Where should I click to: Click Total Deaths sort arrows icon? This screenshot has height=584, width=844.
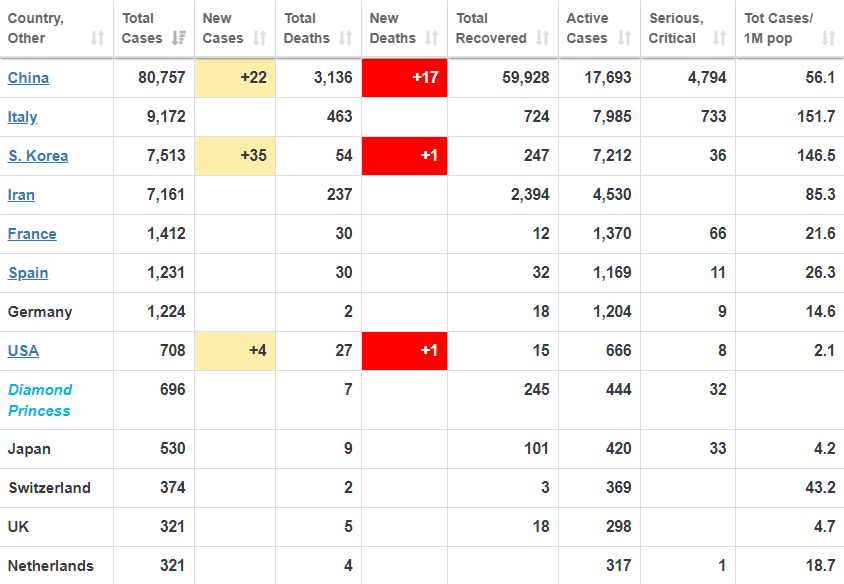click(x=345, y=38)
